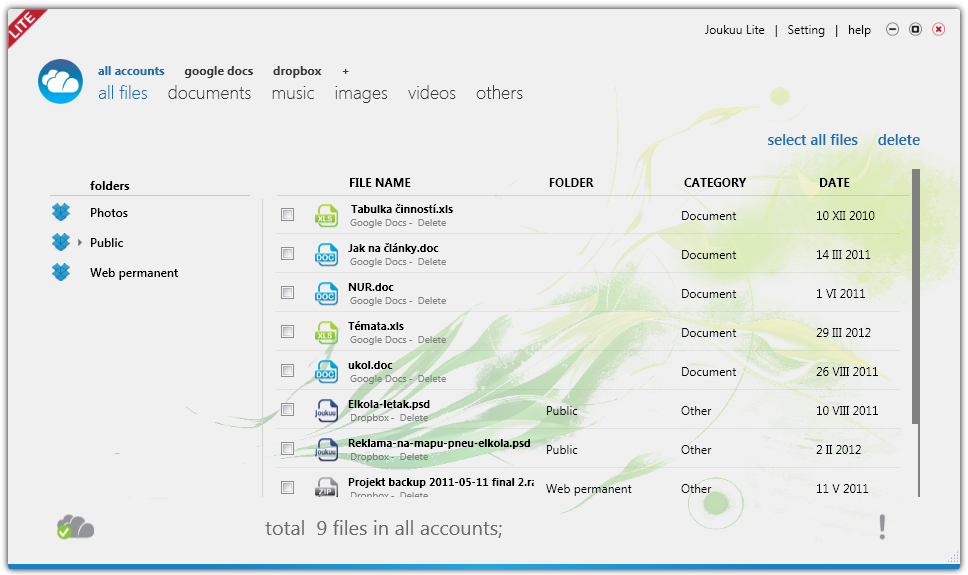968x575 pixels.
Task: Click file name Elkola-letak.psd
Action: pyautogui.click(x=389, y=405)
